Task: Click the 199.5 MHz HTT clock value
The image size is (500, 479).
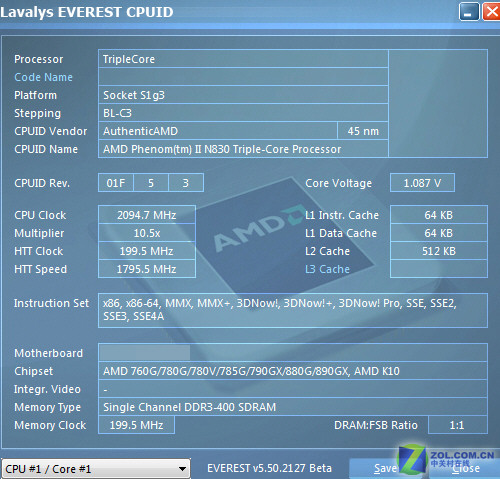Action: coord(147,251)
